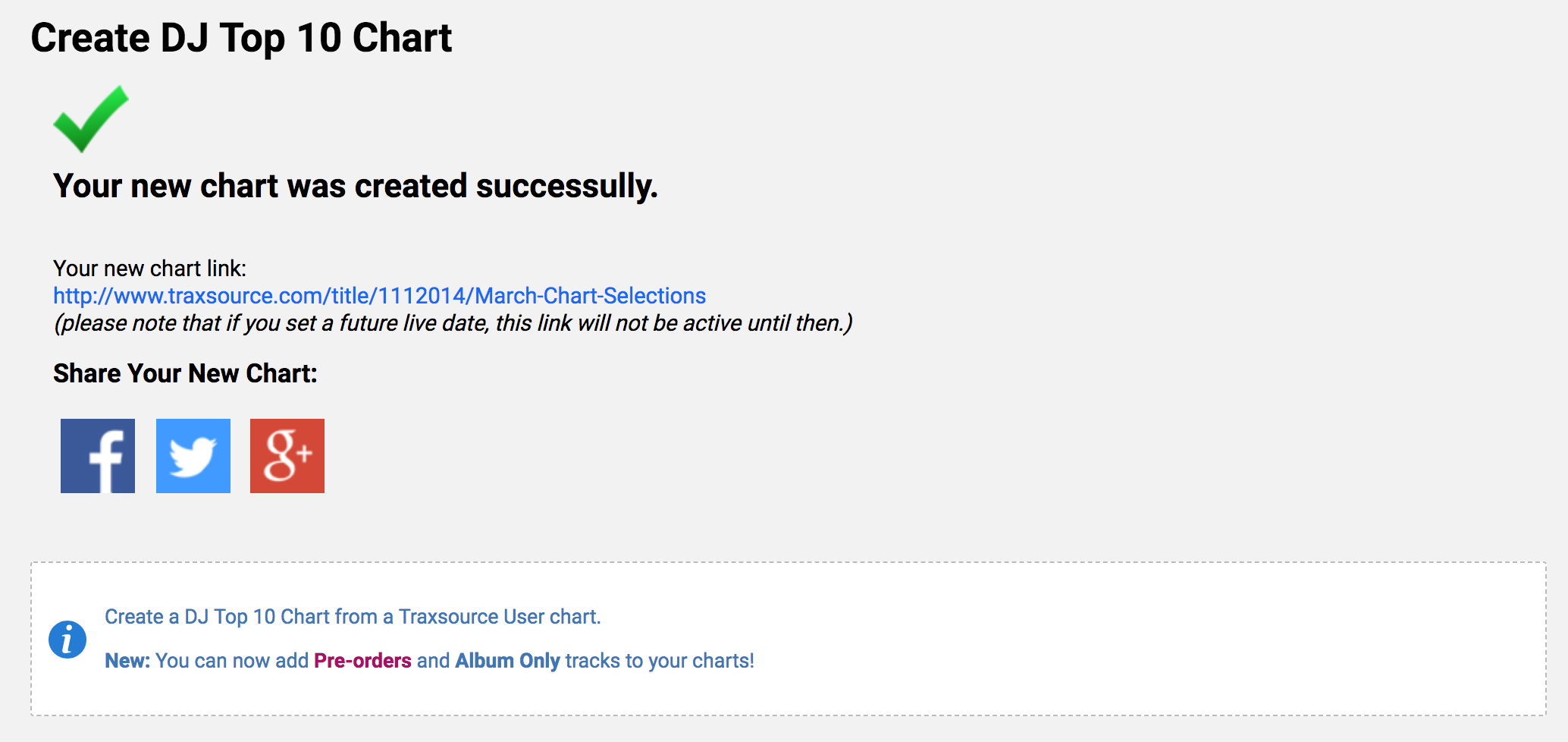This screenshot has width=1568, height=742.
Task: Click the bold 'New:' label
Action: point(127,661)
